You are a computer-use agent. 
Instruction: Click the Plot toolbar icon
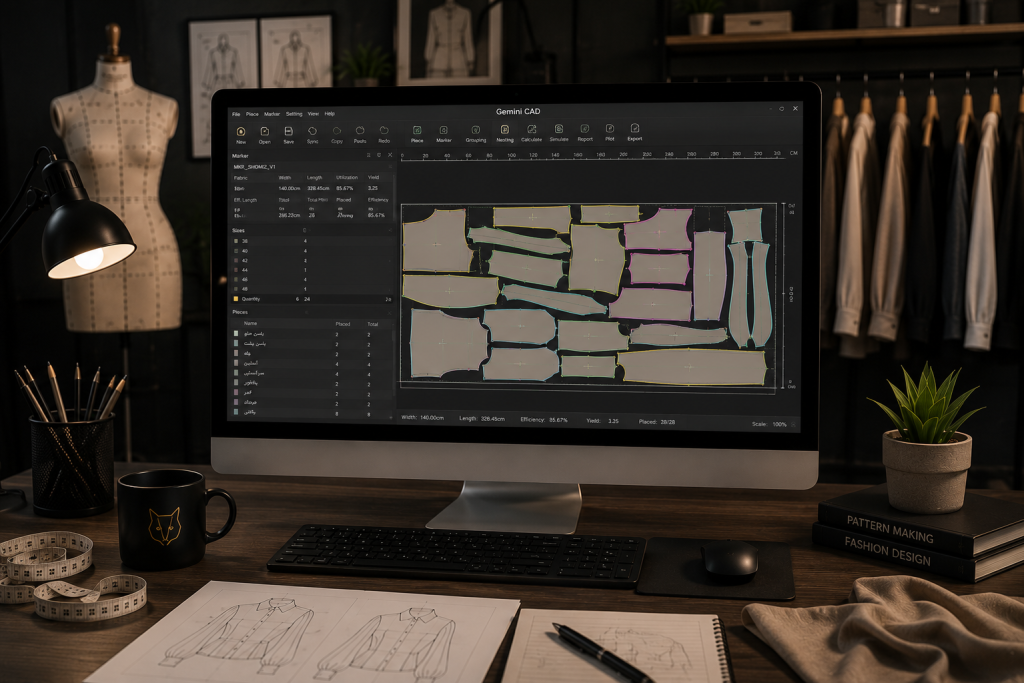(x=609, y=129)
